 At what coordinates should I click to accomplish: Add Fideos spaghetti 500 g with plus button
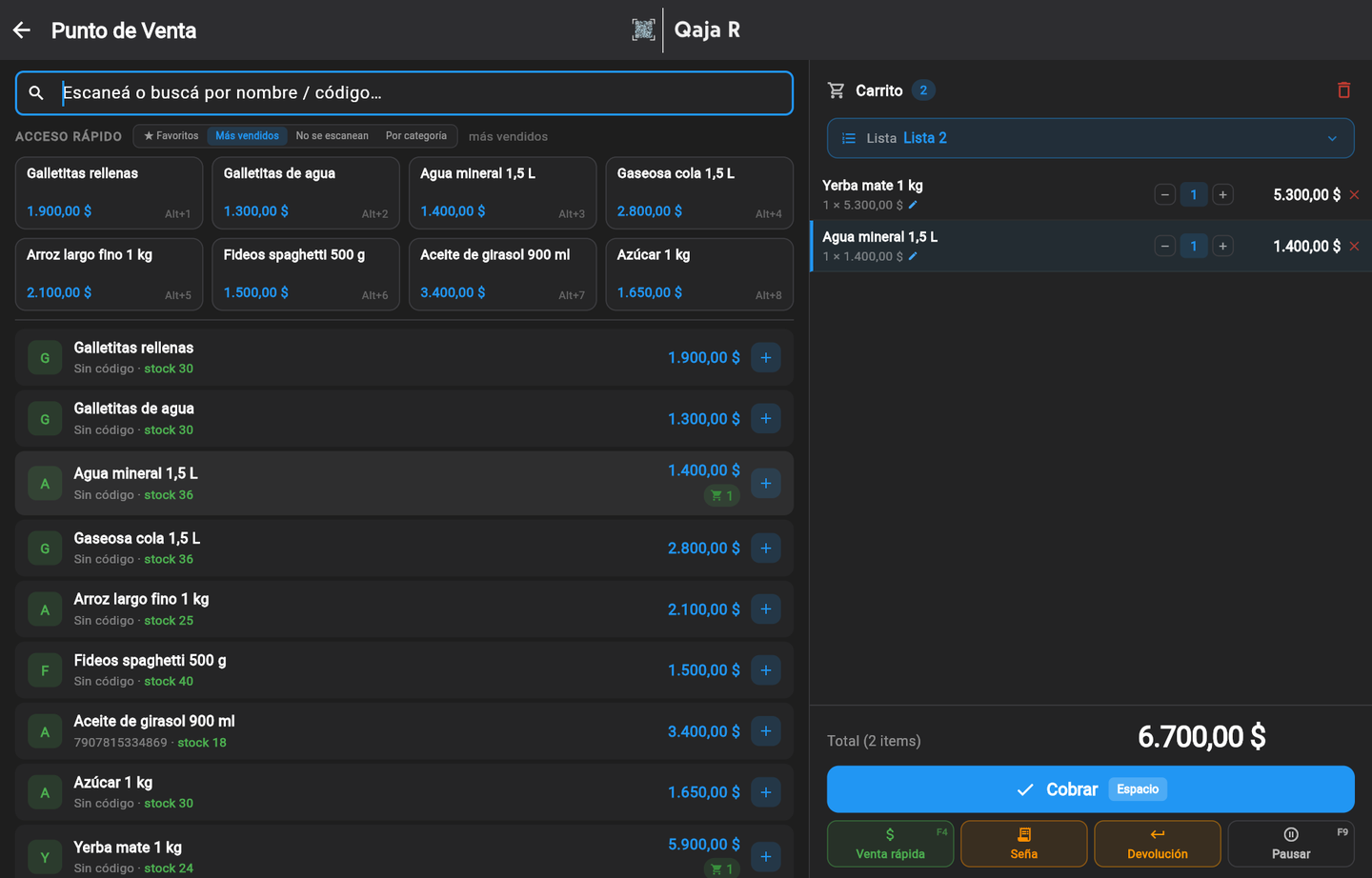[x=766, y=670]
